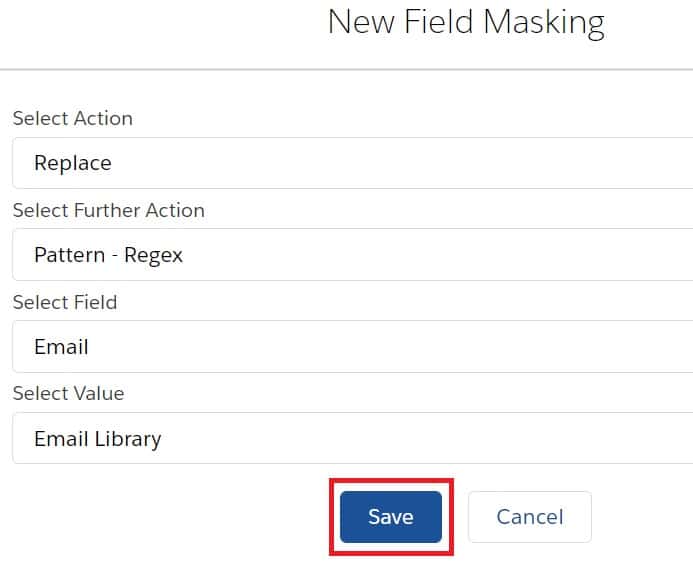The width and height of the screenshot is (693, 564).
Task: Click the divider line under the title
Action: [x=346, y=69]
